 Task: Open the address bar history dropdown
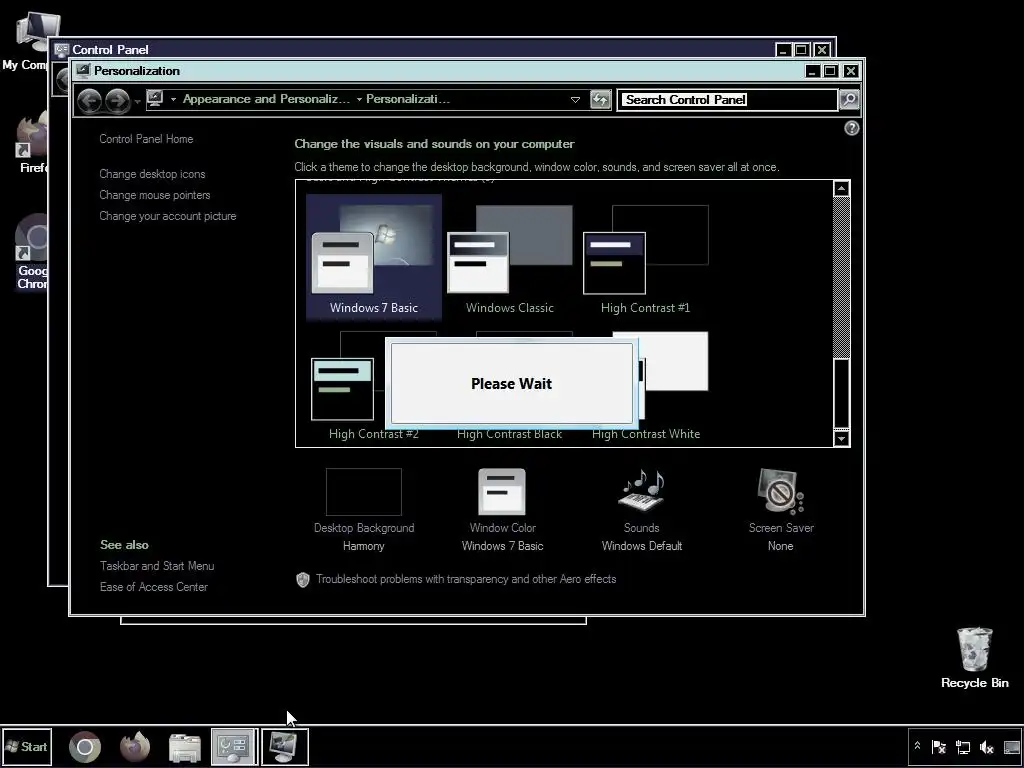pos(575,100)
